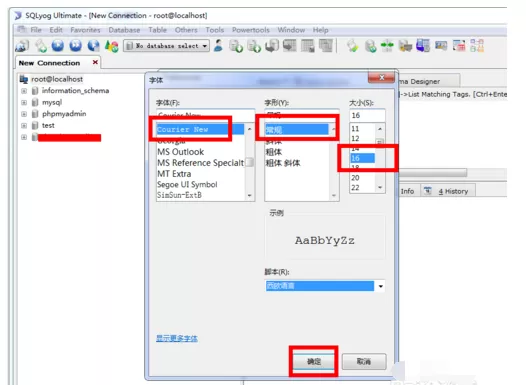Open a new query editor via toolbar icon

41,46
